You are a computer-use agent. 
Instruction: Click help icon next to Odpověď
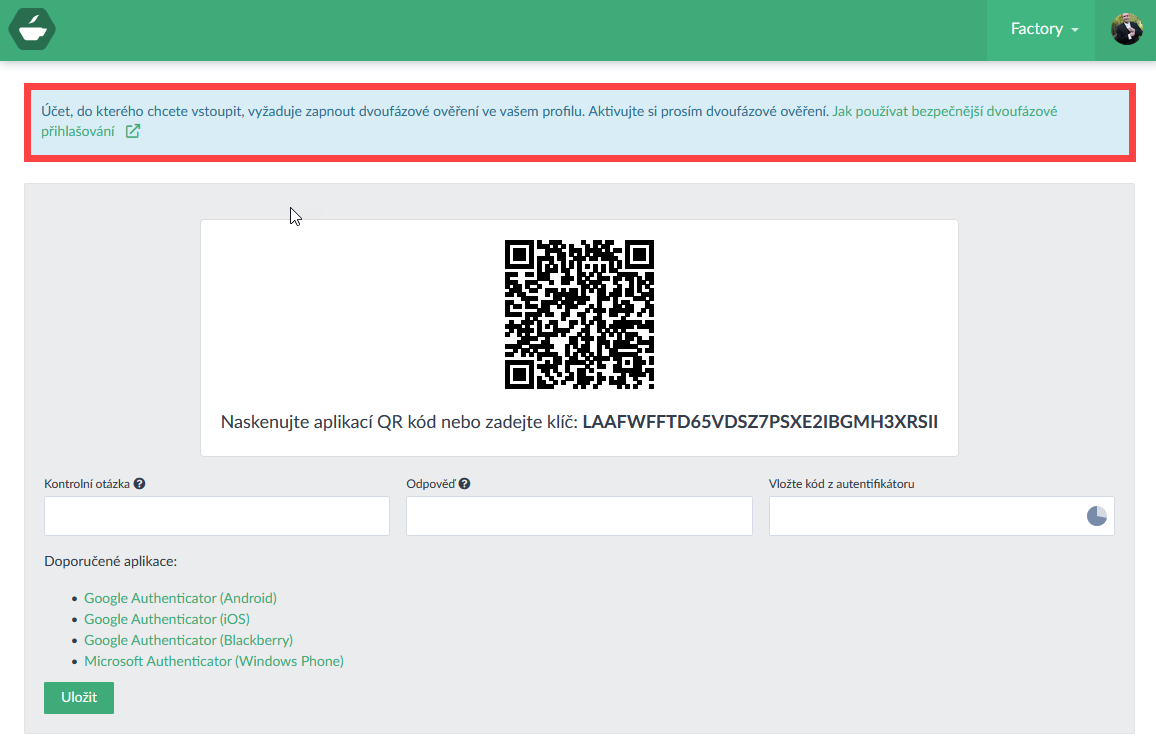pos(464,484)
